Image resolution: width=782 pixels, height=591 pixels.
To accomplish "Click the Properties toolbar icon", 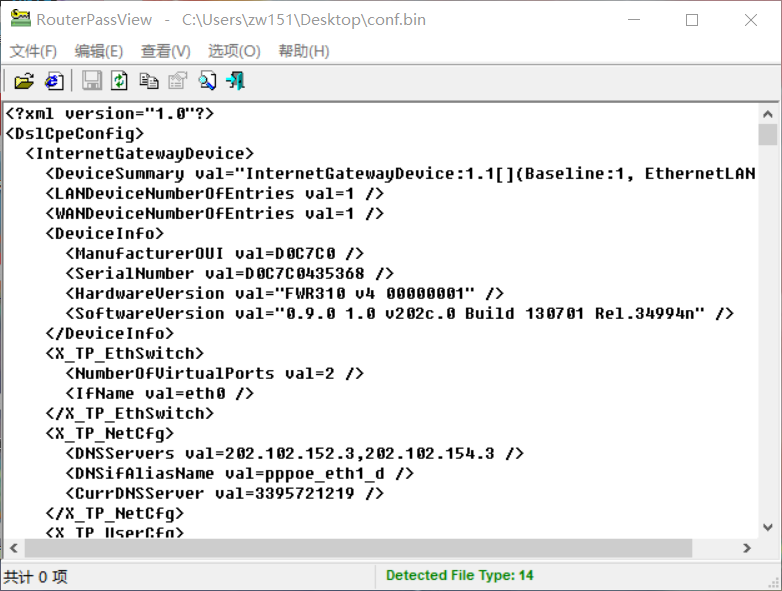I will (178, 81).
